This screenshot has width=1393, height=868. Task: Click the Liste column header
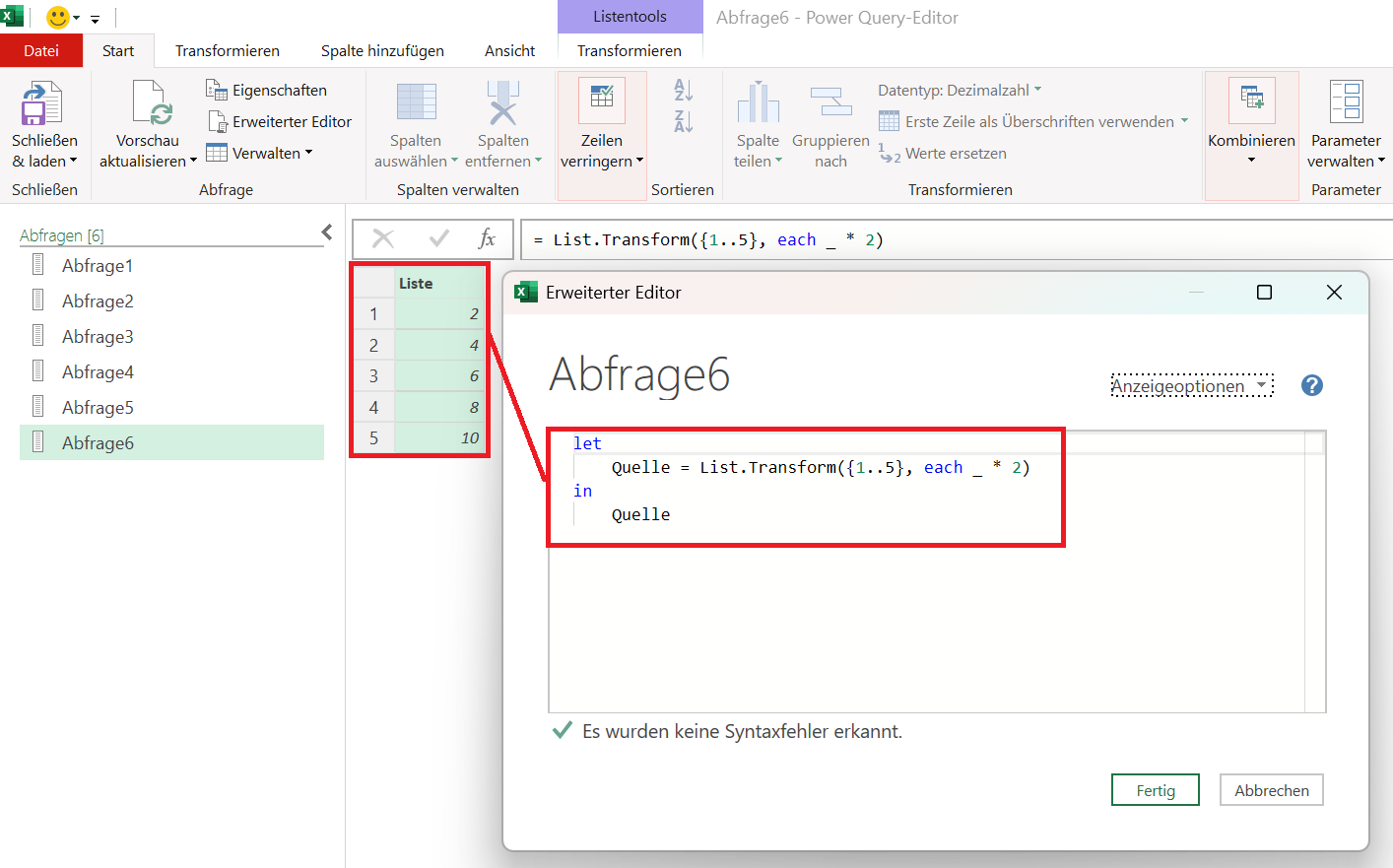[x=440, y=284]
